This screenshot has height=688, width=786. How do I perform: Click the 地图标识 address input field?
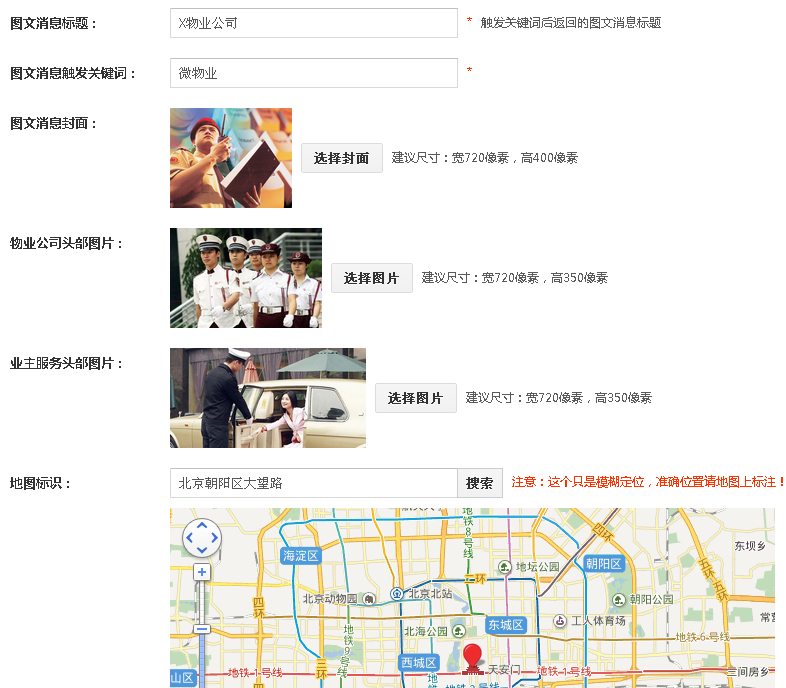coord(313,483)
